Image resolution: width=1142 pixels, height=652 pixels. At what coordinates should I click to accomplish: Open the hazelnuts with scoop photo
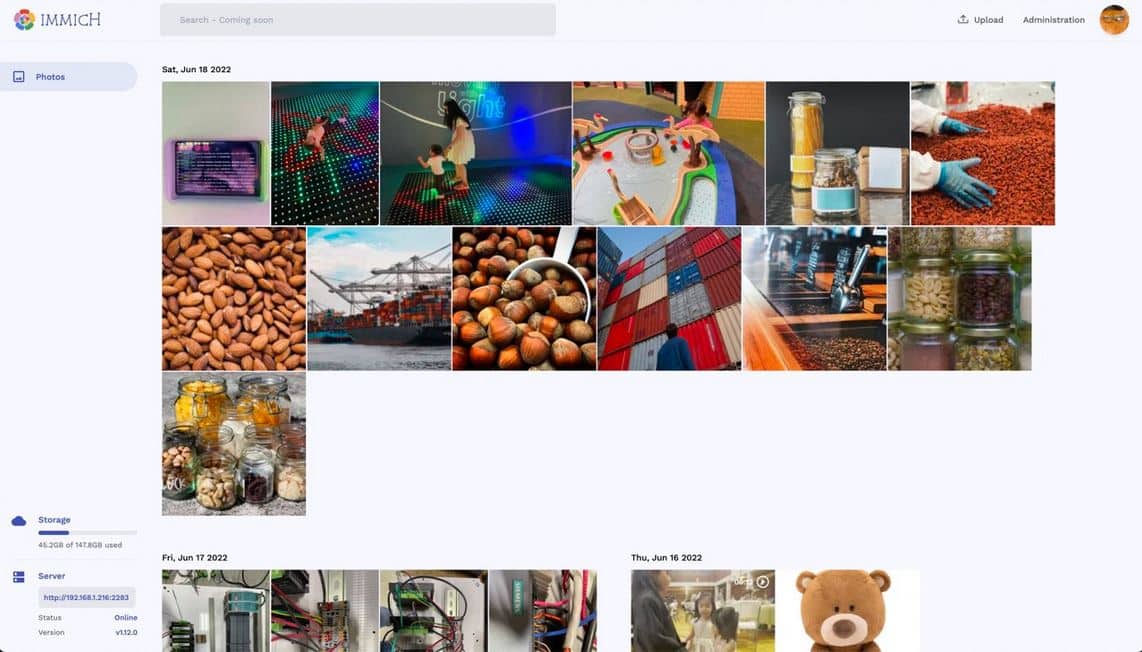(524, 299)
